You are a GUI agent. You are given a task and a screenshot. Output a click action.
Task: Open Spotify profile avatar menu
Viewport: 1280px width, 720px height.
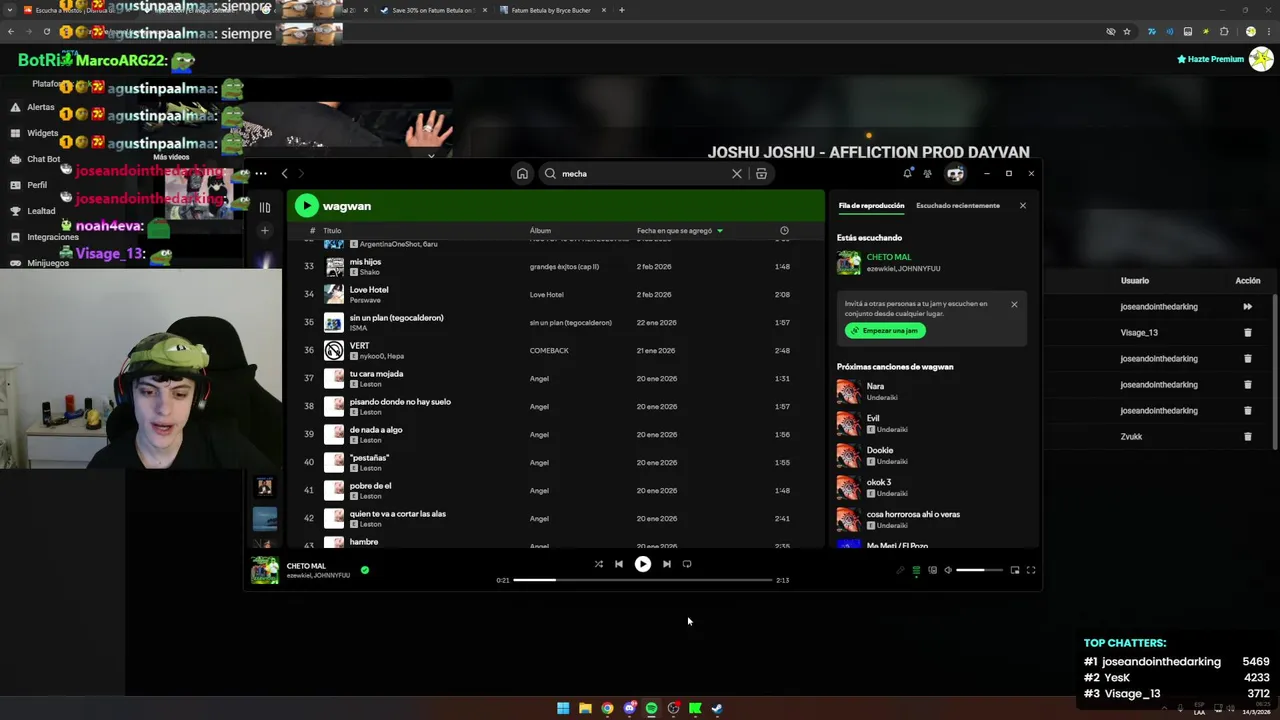pyautogui.click(x=955, y=174)
